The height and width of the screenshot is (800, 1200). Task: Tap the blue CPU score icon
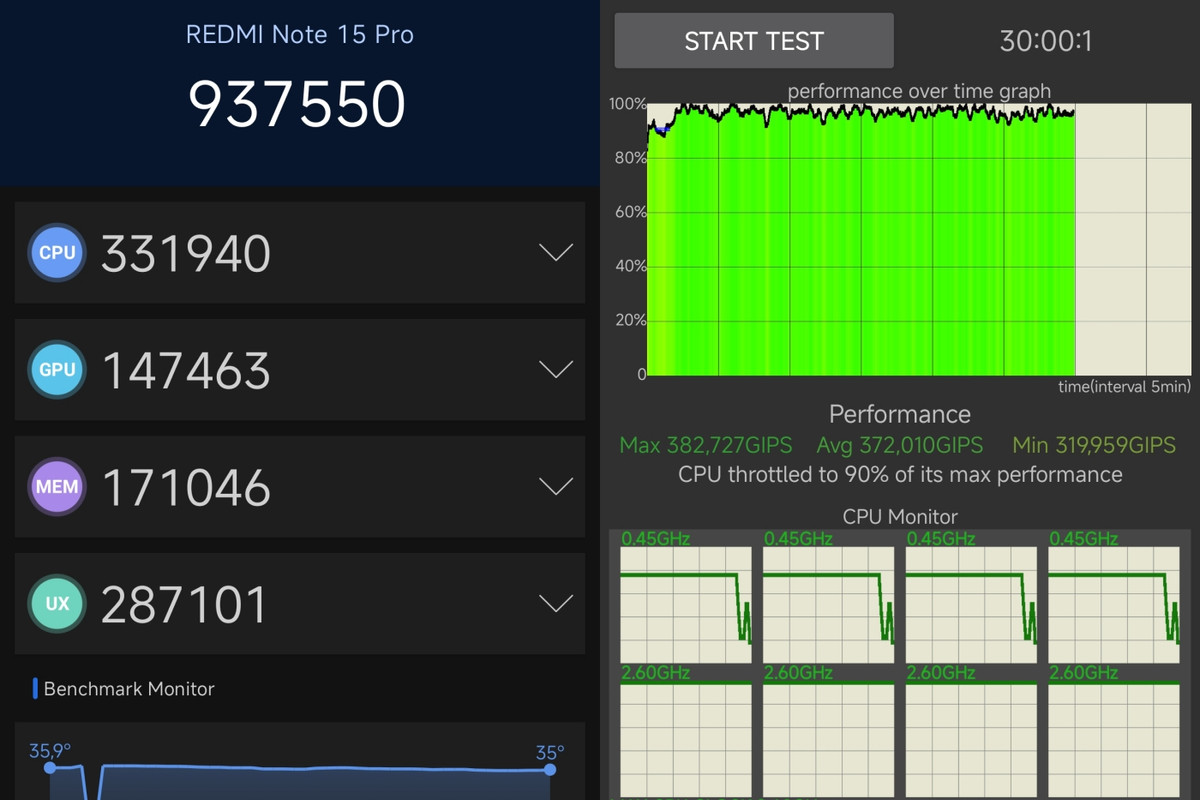[x=57, y=253]
